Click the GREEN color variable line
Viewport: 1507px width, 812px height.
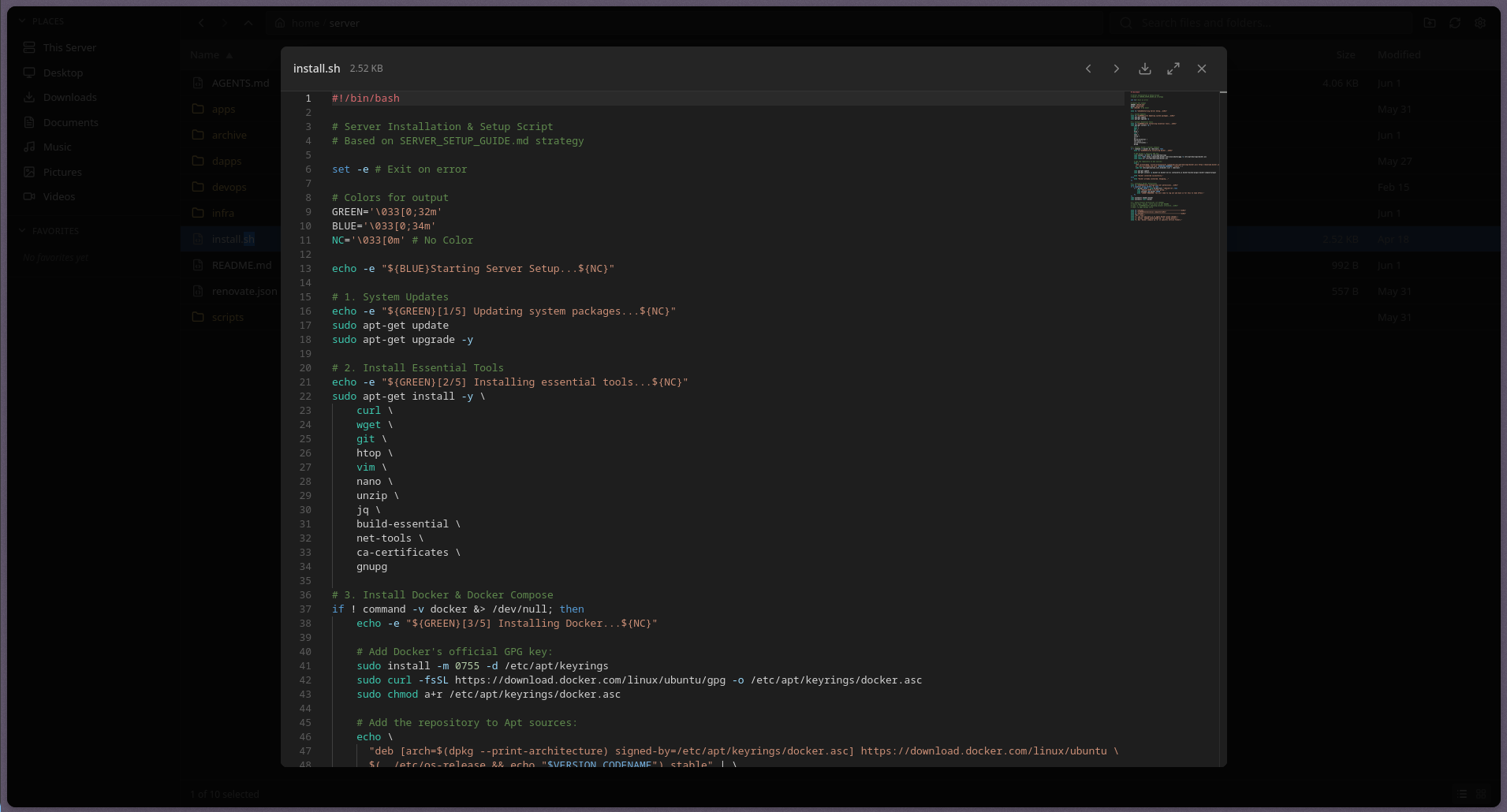386,212
